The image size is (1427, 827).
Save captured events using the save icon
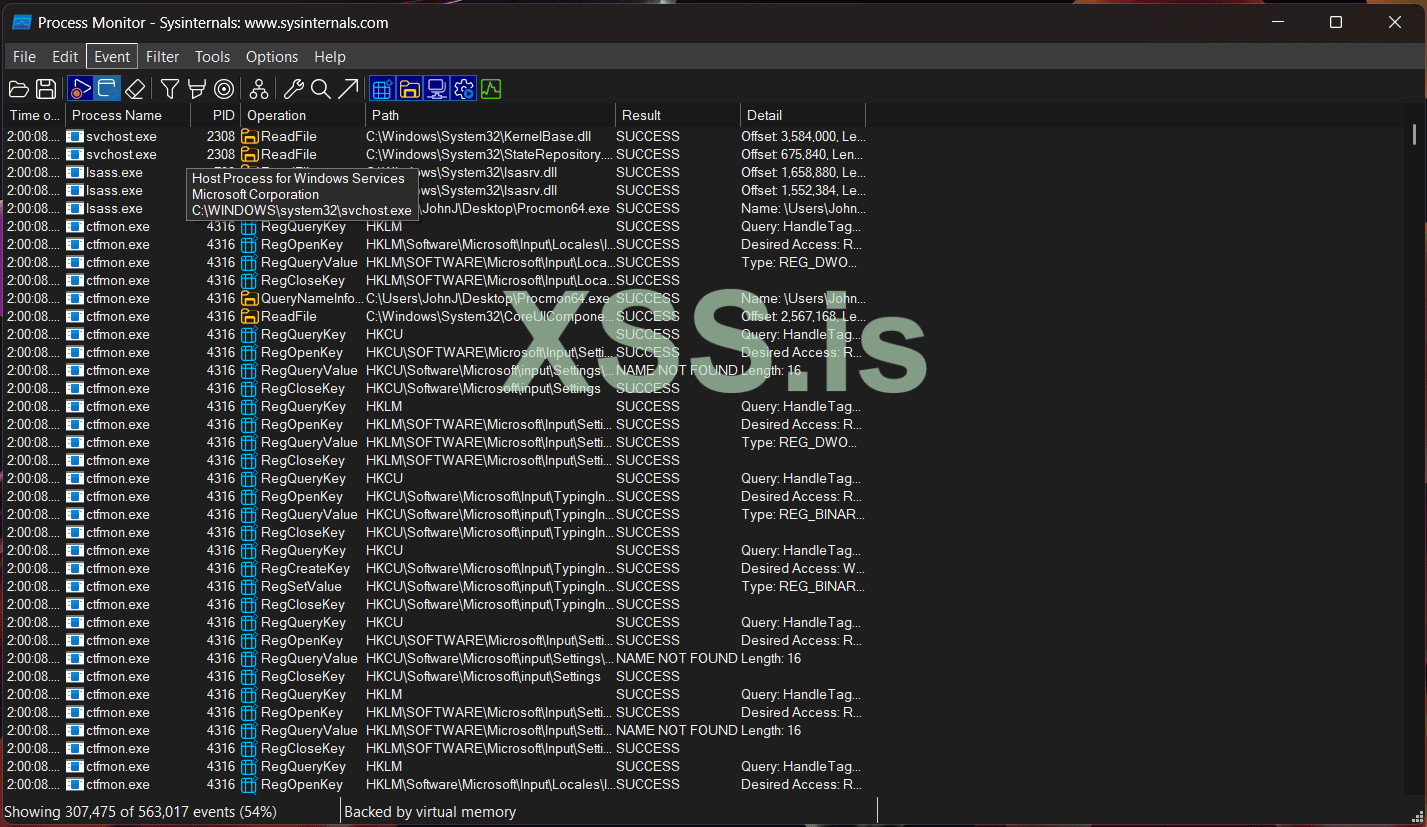click(x=45, y=88)
